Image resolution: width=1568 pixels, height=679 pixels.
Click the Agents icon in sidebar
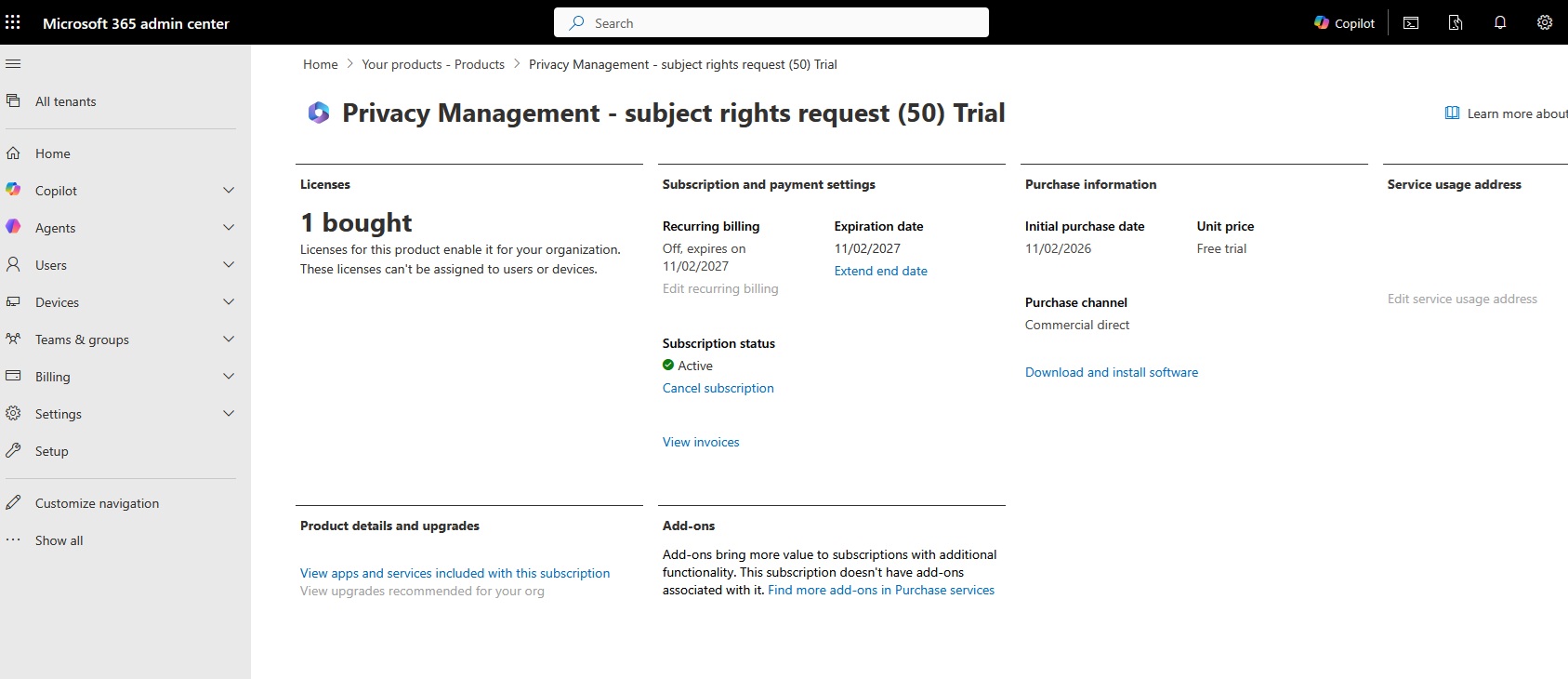click(x=13, y=227)
